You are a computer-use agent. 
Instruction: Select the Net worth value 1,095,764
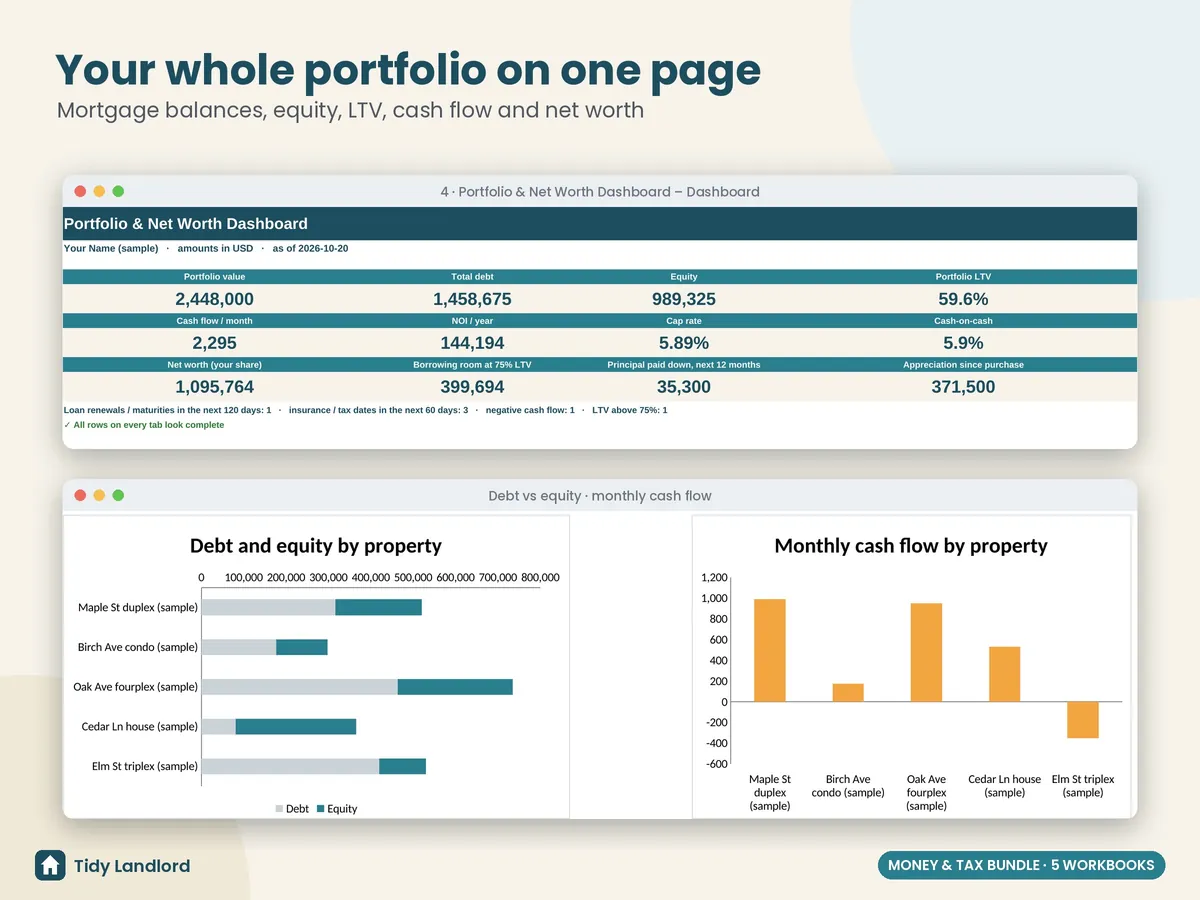point(214,387)
